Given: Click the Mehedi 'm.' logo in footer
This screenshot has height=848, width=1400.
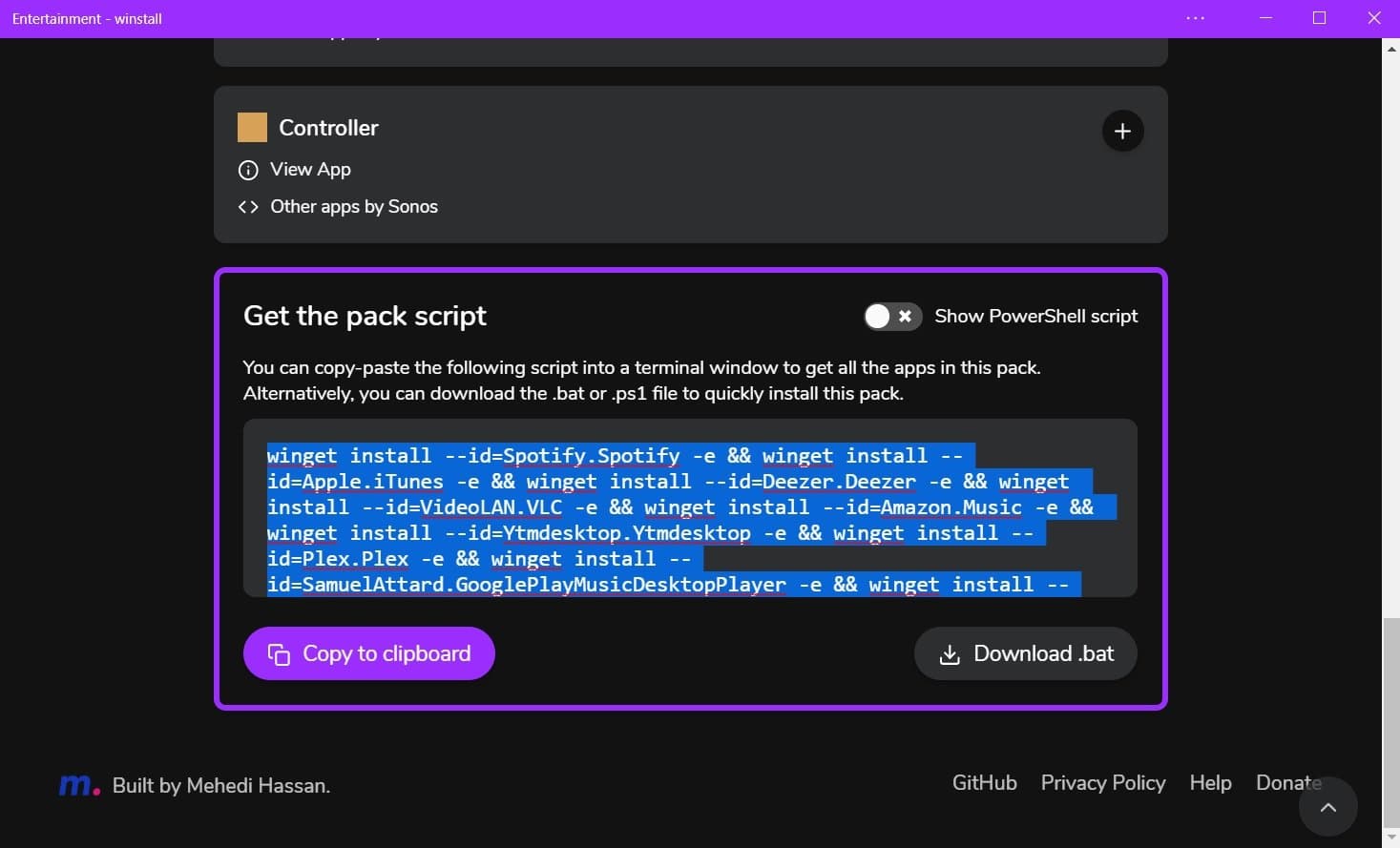Looking at the screenshot, I should 78,785.
